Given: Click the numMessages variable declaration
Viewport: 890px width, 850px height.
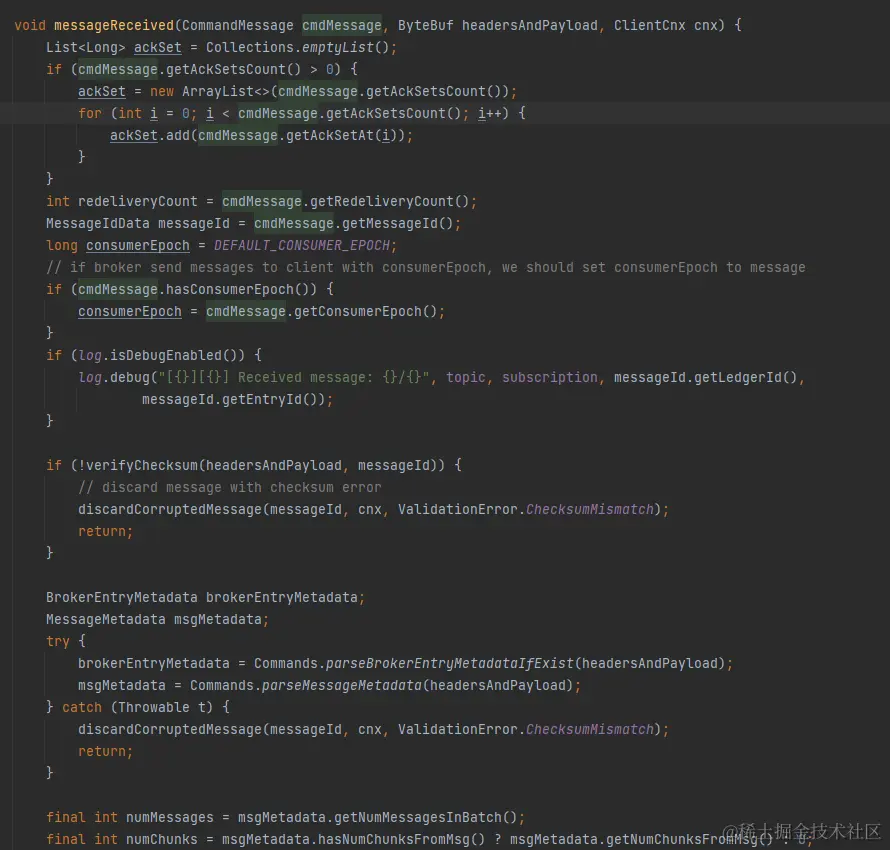Looking at the screenshot, I should 170,818.
